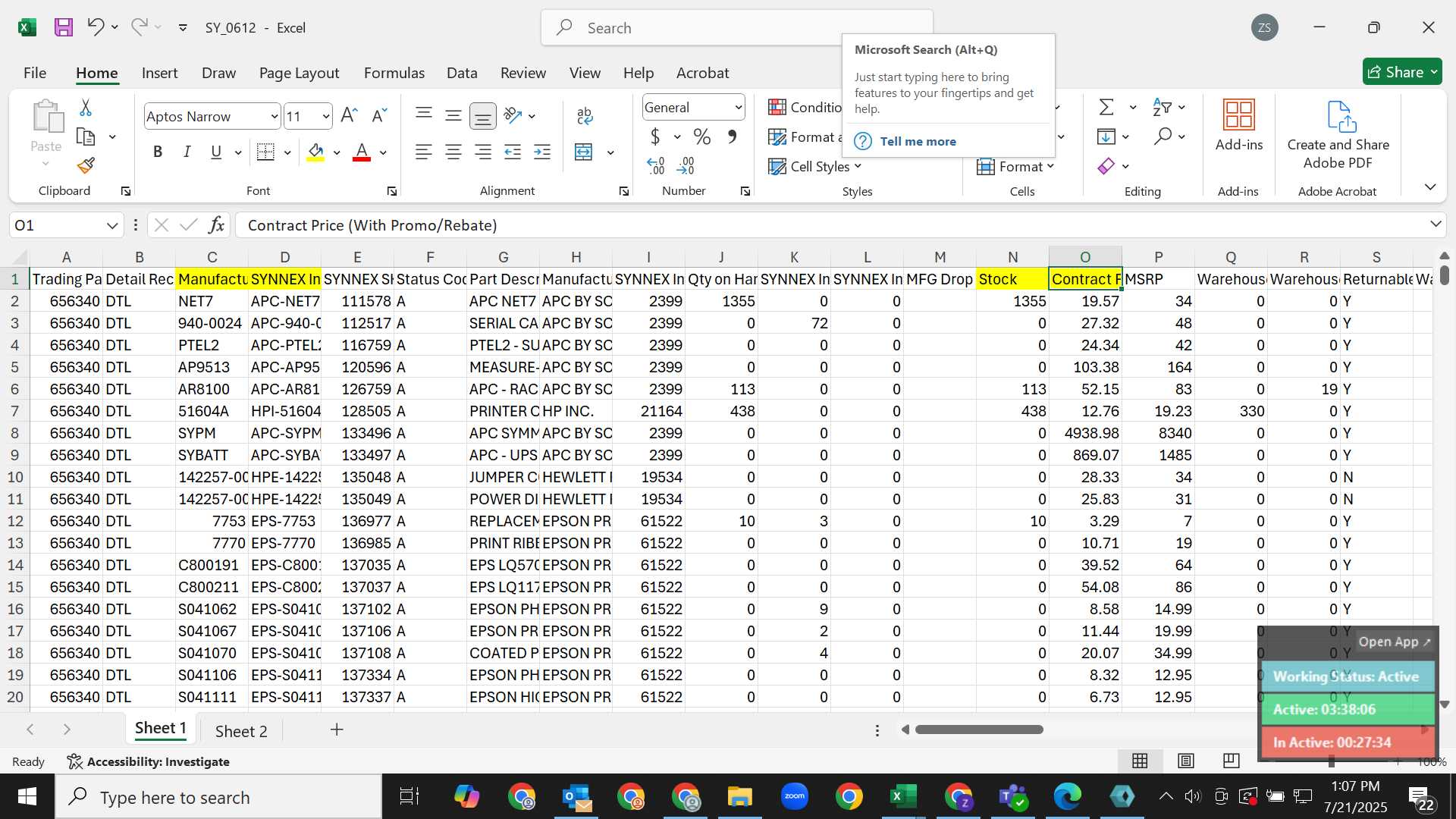Viewport: 1456px width, 819px height.
Task: Toggle bottom vertical alignment
Action: (483, 115)
